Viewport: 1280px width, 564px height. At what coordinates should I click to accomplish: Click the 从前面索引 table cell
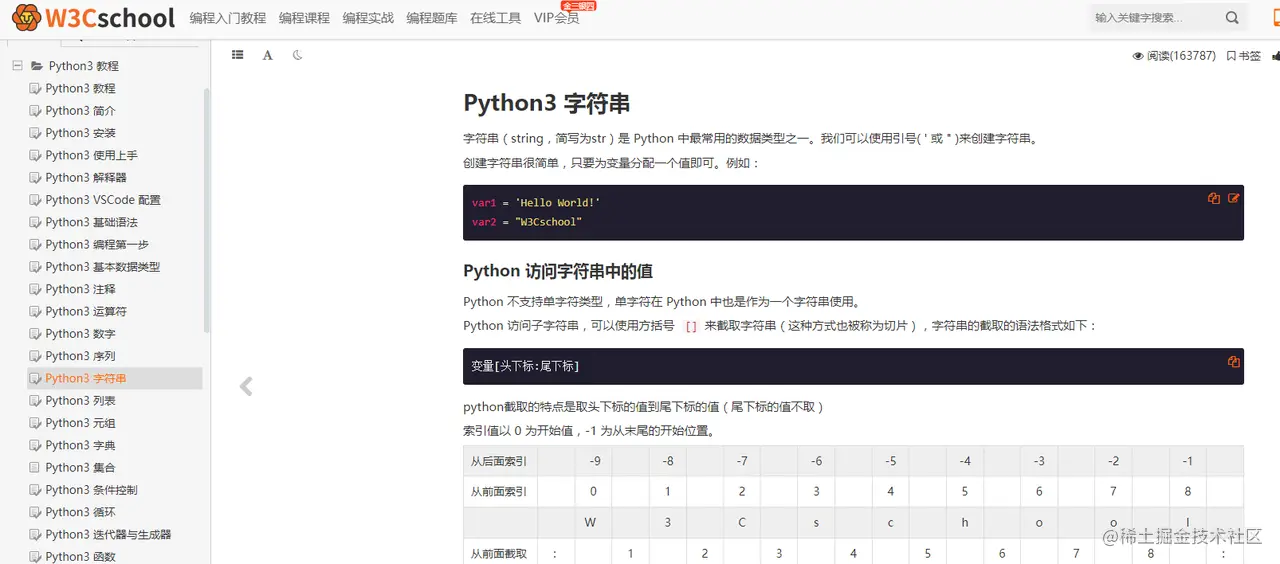[x=500, y=491]
